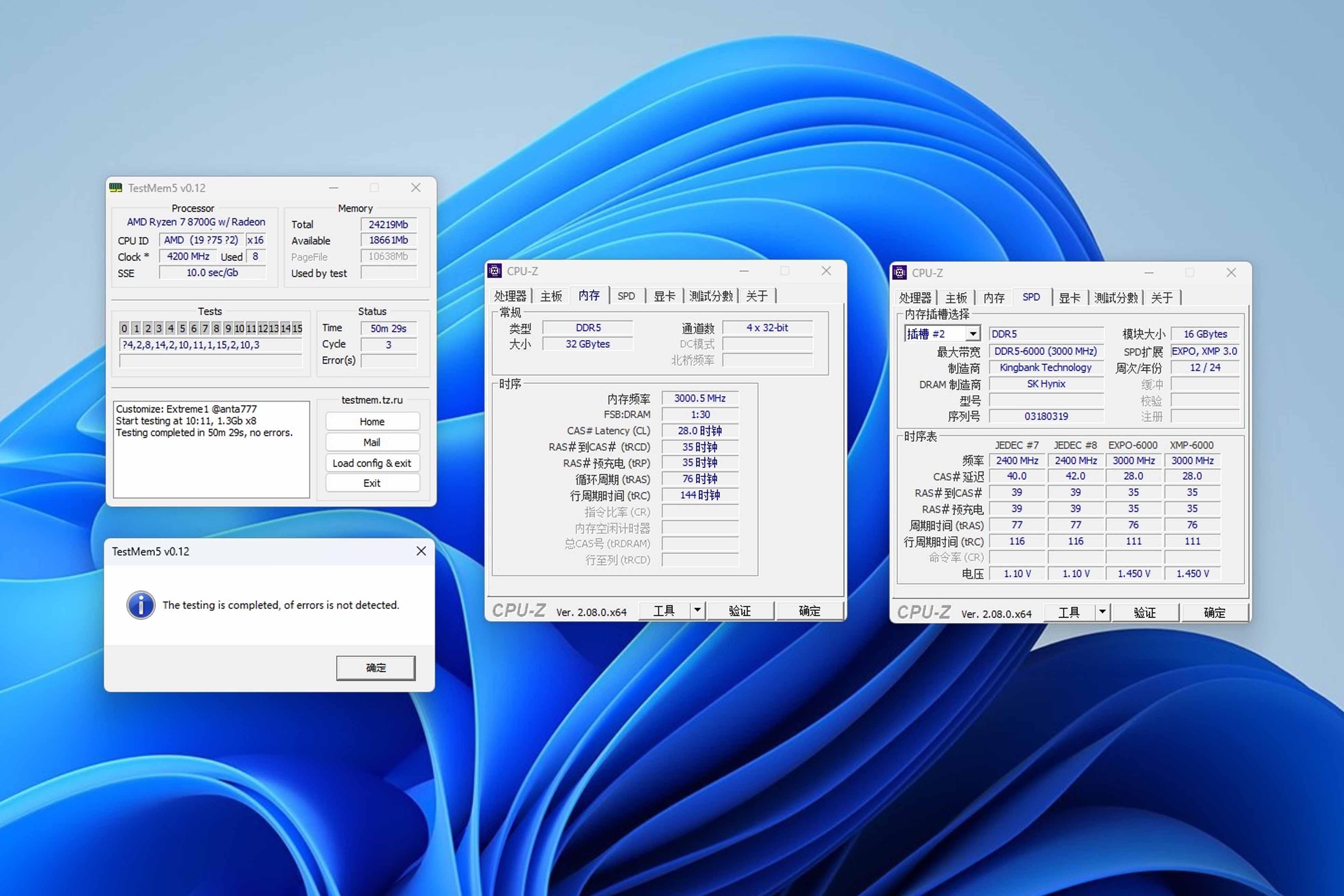This screenshot has width=1344, height=896.
Task: Switch to SPD tab in memory CPU-Z window
Action: [626, 296]
